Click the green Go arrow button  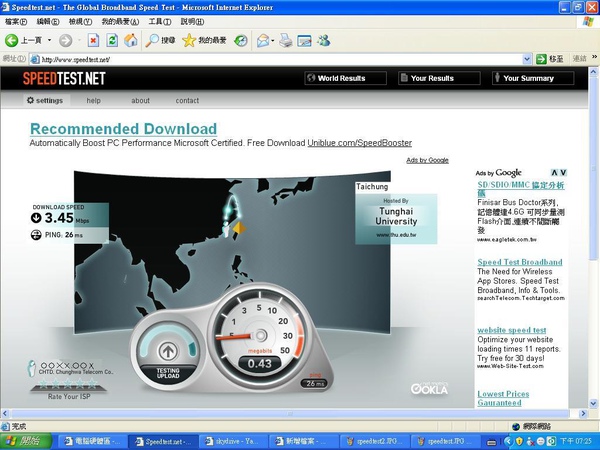point(541,59)
